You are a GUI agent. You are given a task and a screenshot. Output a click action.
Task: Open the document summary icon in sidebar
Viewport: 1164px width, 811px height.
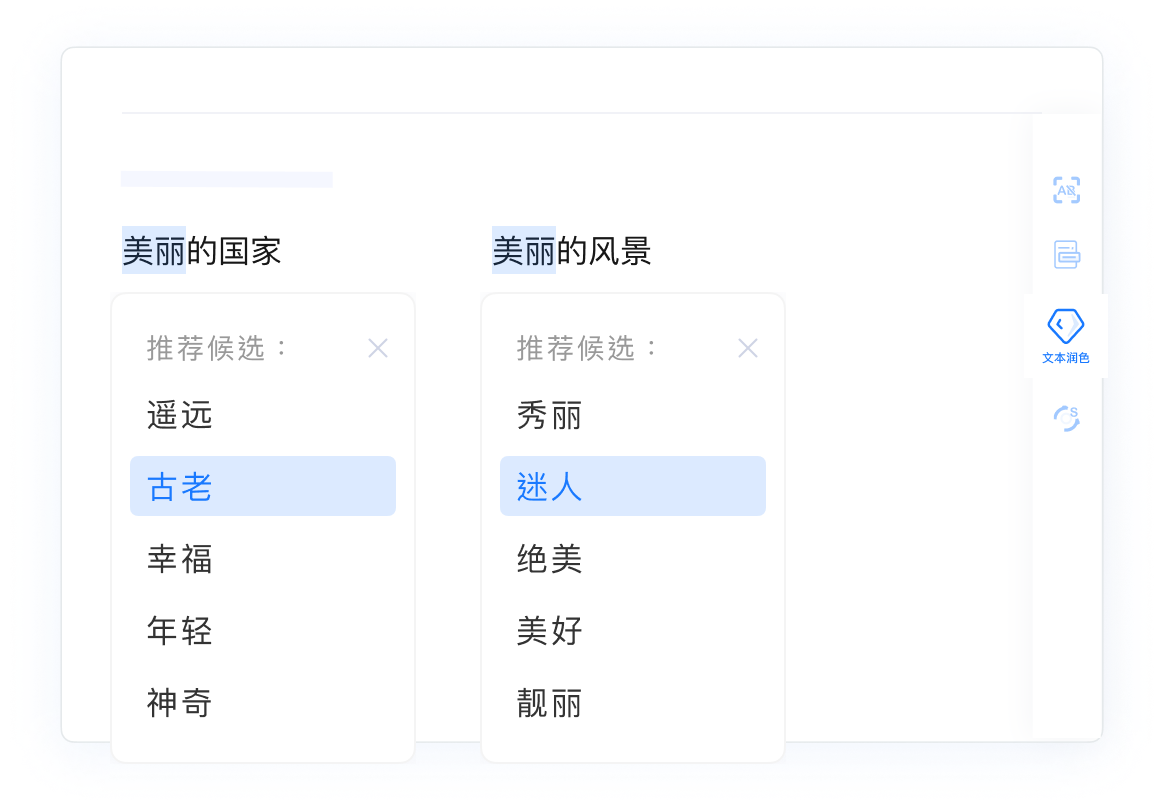point(1066,255)
